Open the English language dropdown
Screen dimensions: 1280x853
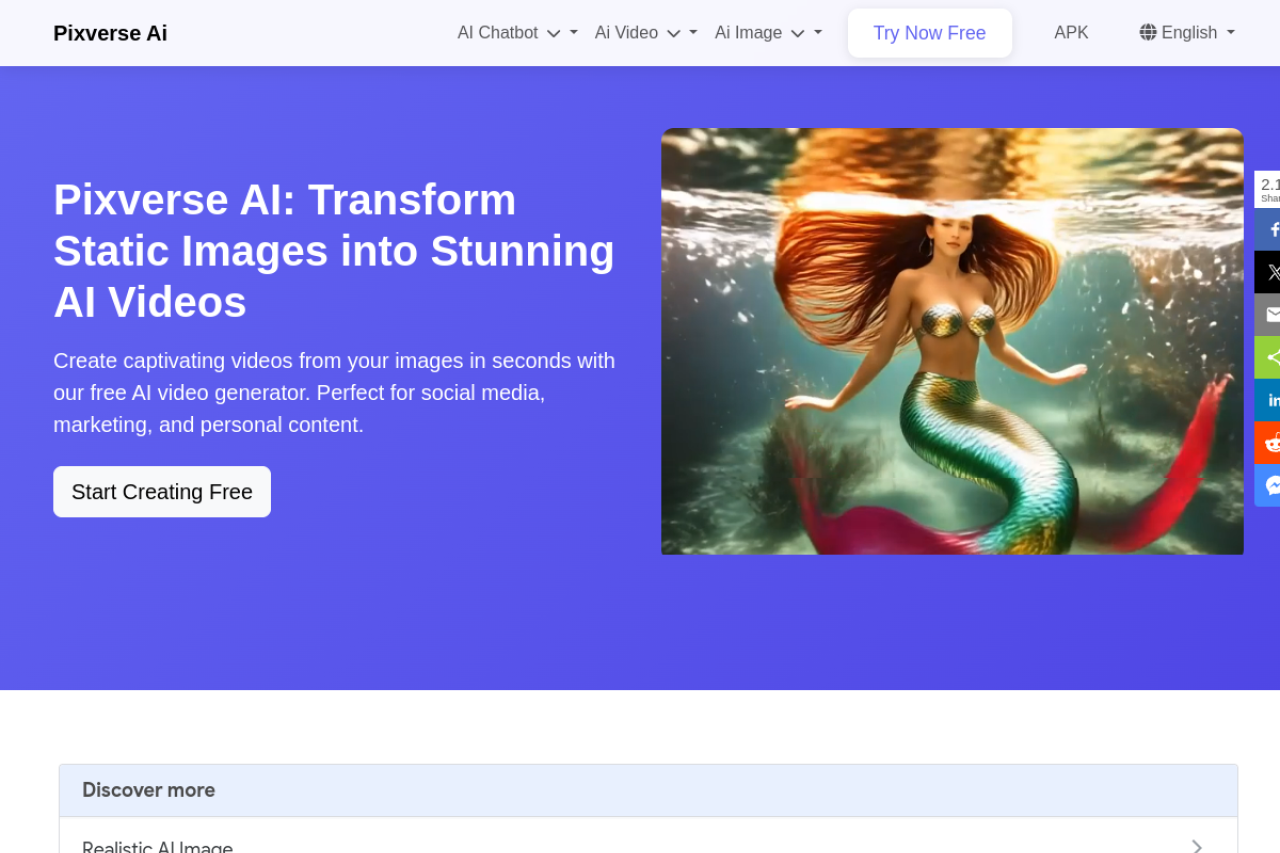coord(1187,33)
